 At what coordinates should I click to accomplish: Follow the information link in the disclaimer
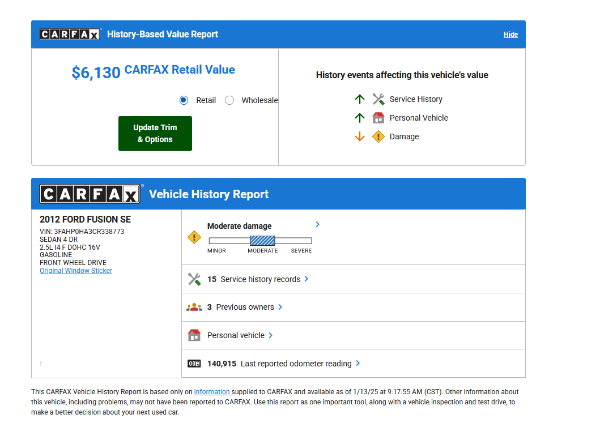[212, 391]
